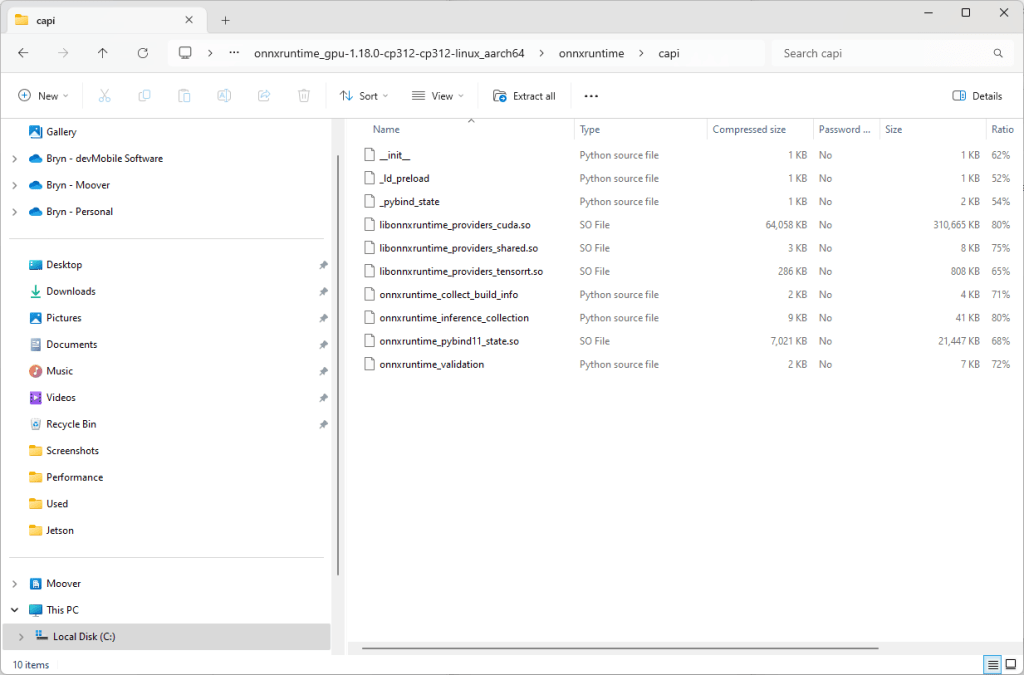Expand Bryn - Personal OneDrive node

(15, 212)
